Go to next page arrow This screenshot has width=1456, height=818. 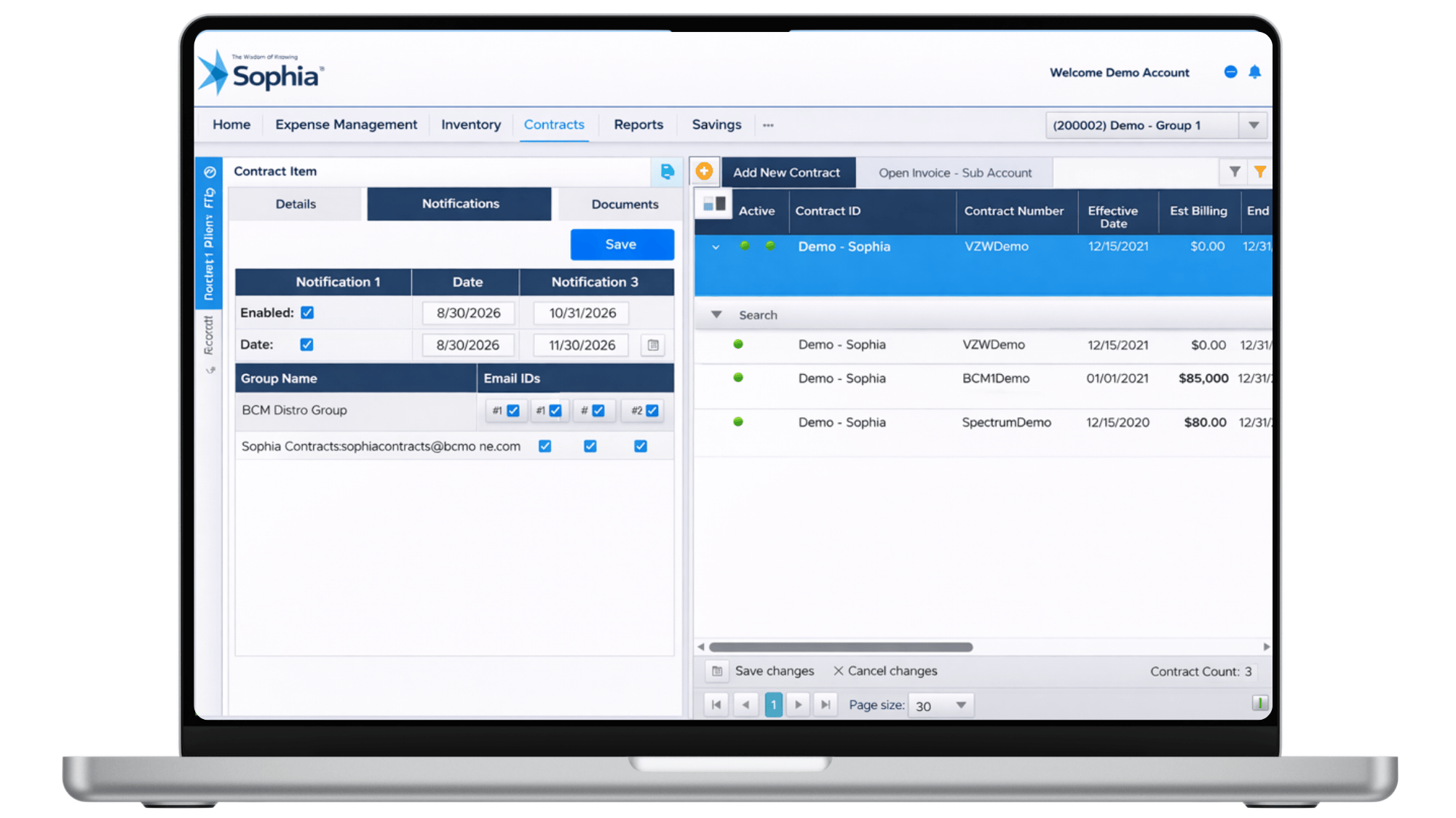pyautogui.click(x=799, y=704)
